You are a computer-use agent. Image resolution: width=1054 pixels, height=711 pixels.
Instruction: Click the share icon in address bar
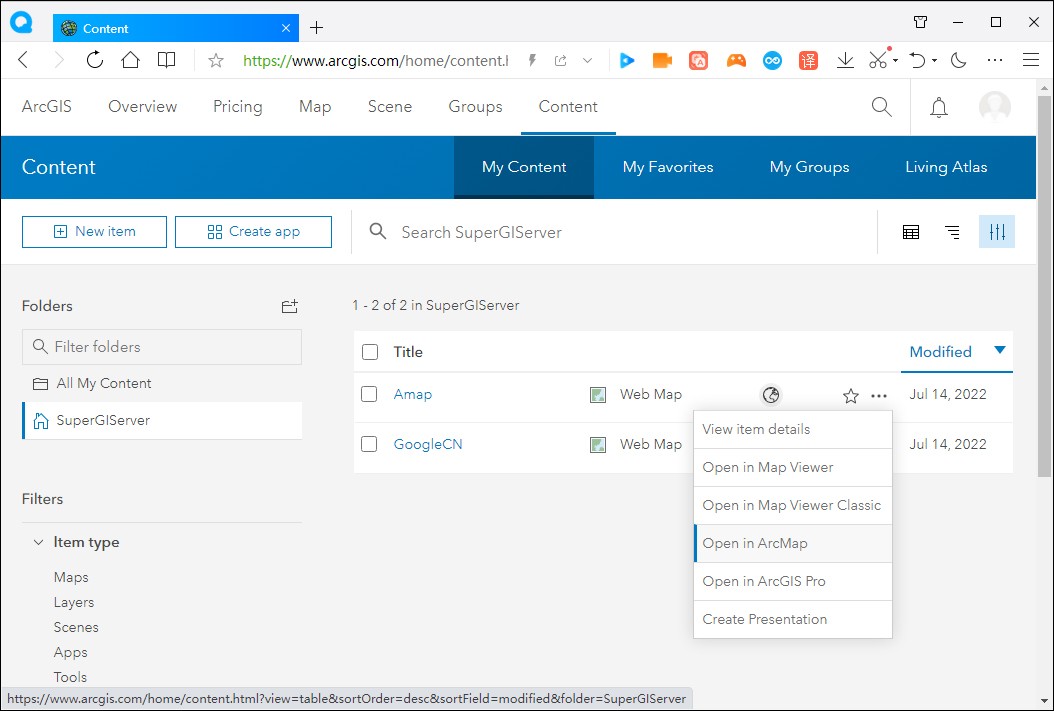point(560,60)
